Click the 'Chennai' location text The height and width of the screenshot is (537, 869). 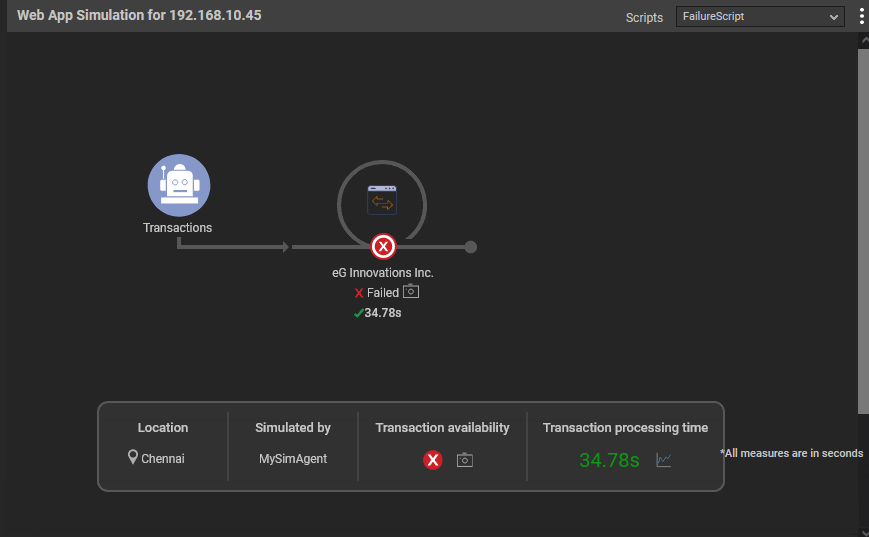[162, 459]
